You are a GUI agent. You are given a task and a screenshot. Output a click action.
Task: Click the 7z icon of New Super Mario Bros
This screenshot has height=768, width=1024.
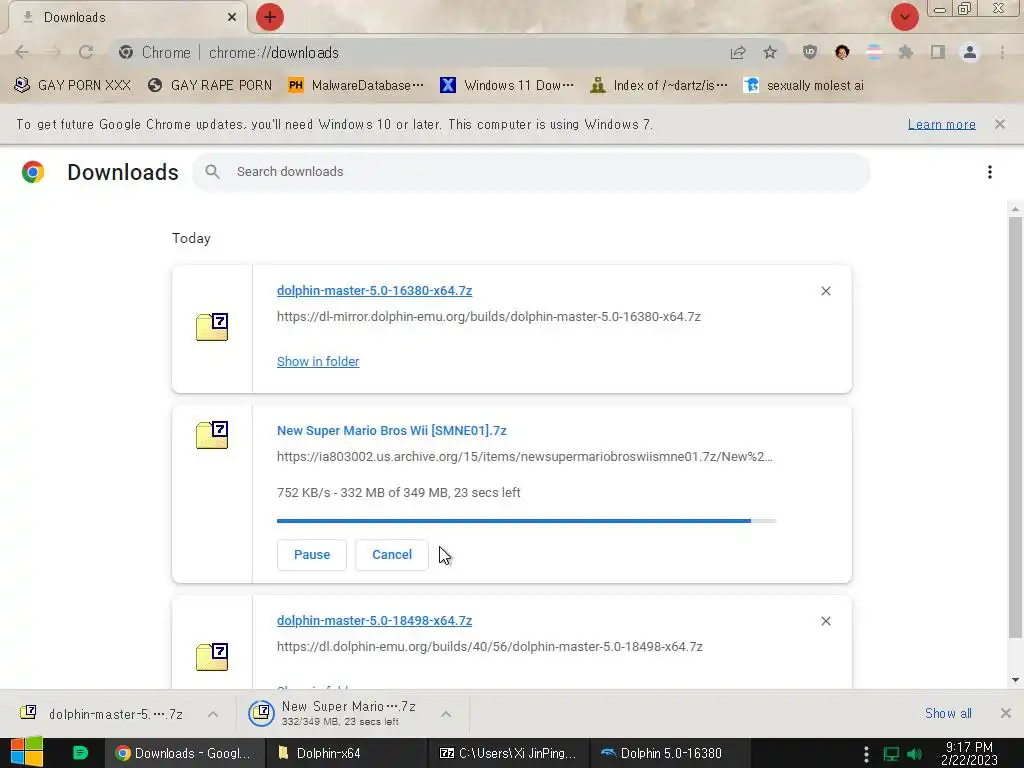pos(212,436)
